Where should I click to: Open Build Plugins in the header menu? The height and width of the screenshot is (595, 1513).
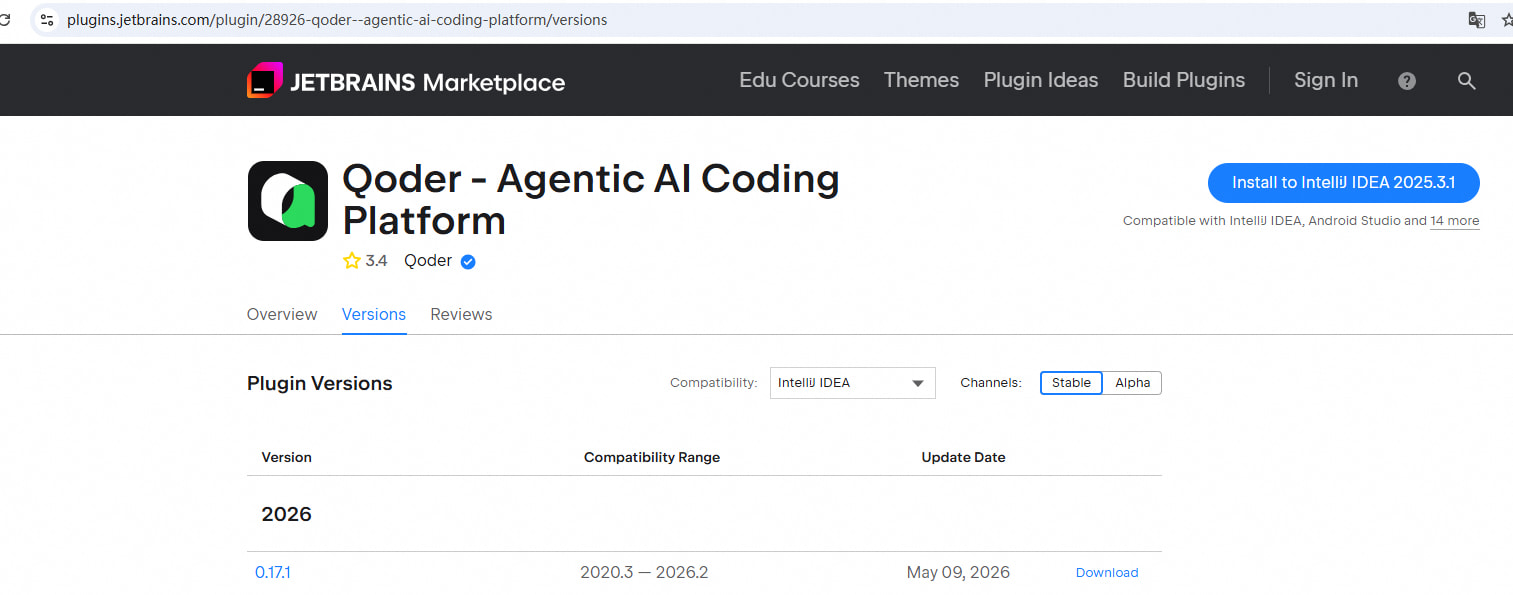(1184, 80)
